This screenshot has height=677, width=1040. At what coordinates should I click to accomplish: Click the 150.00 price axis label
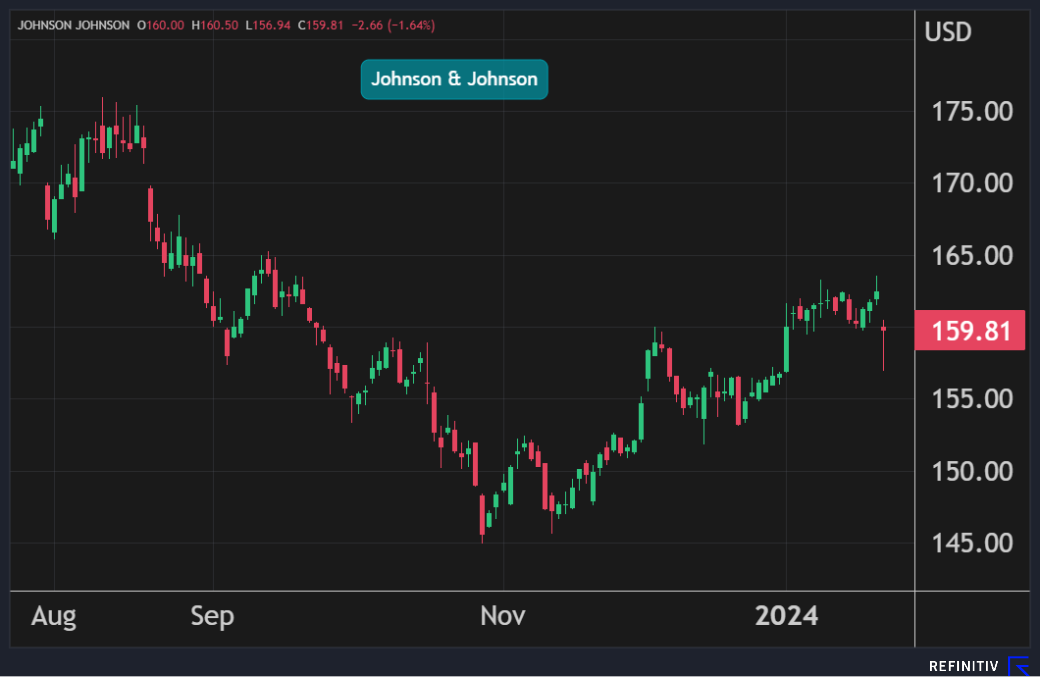pyautogui.click(x=970, y=471)
